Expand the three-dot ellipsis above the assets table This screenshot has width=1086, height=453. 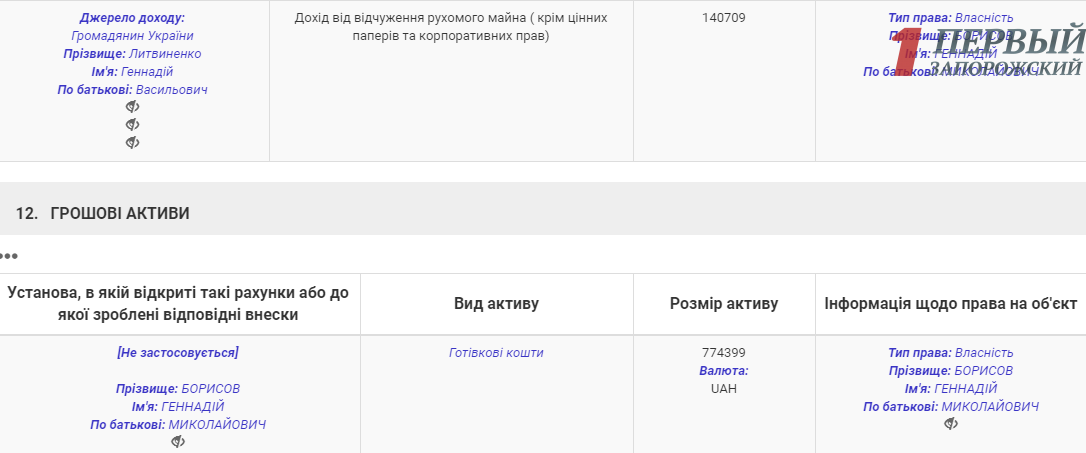point(9,256)
